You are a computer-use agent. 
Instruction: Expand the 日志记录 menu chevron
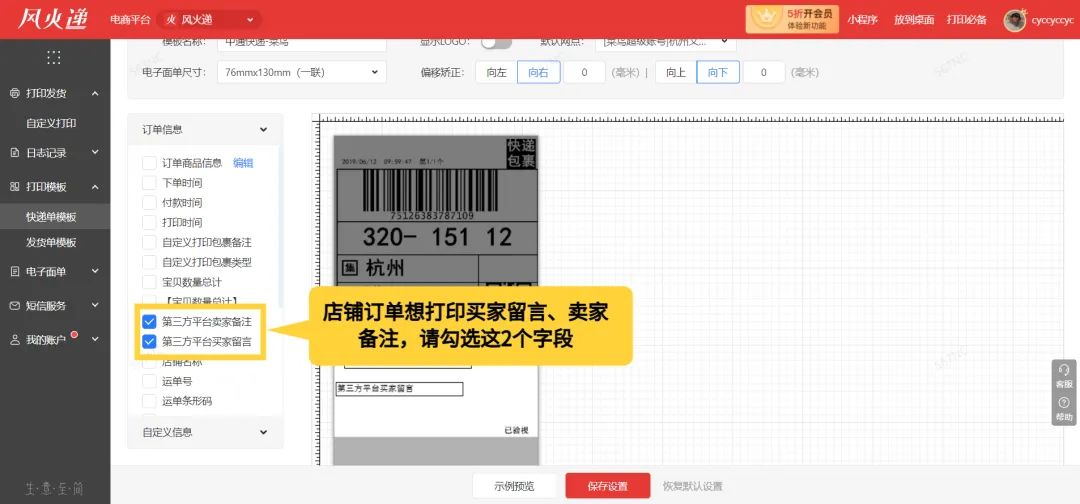pyautogui.click(x=95, y=153)
